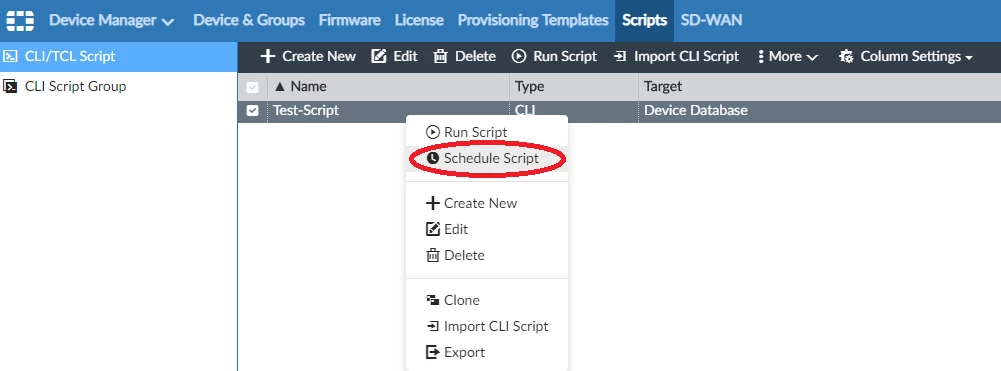Screen dimensions: 1001x371
Task: Toggle the select-all header checkbox
Action: (x=253, y=87)
